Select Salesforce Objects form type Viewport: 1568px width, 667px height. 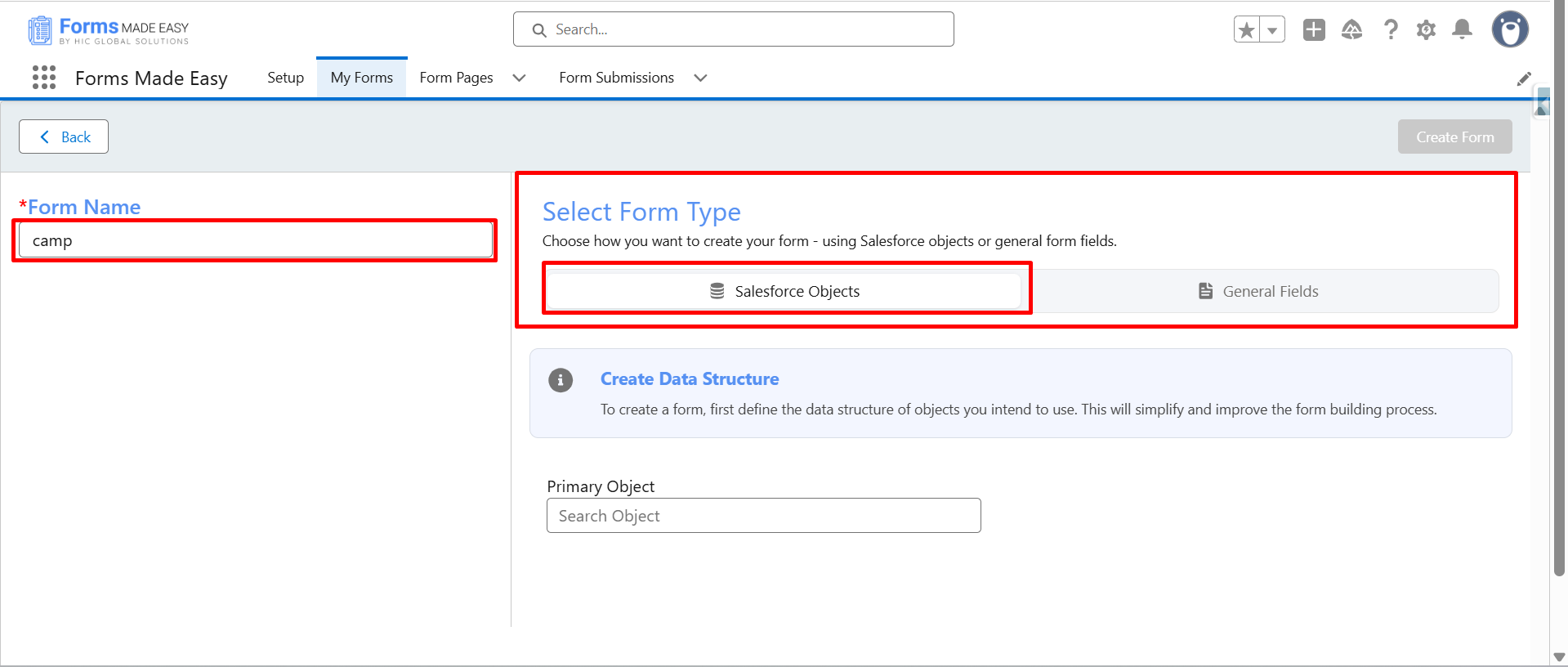pyautogui.click(x=784, y=291)
